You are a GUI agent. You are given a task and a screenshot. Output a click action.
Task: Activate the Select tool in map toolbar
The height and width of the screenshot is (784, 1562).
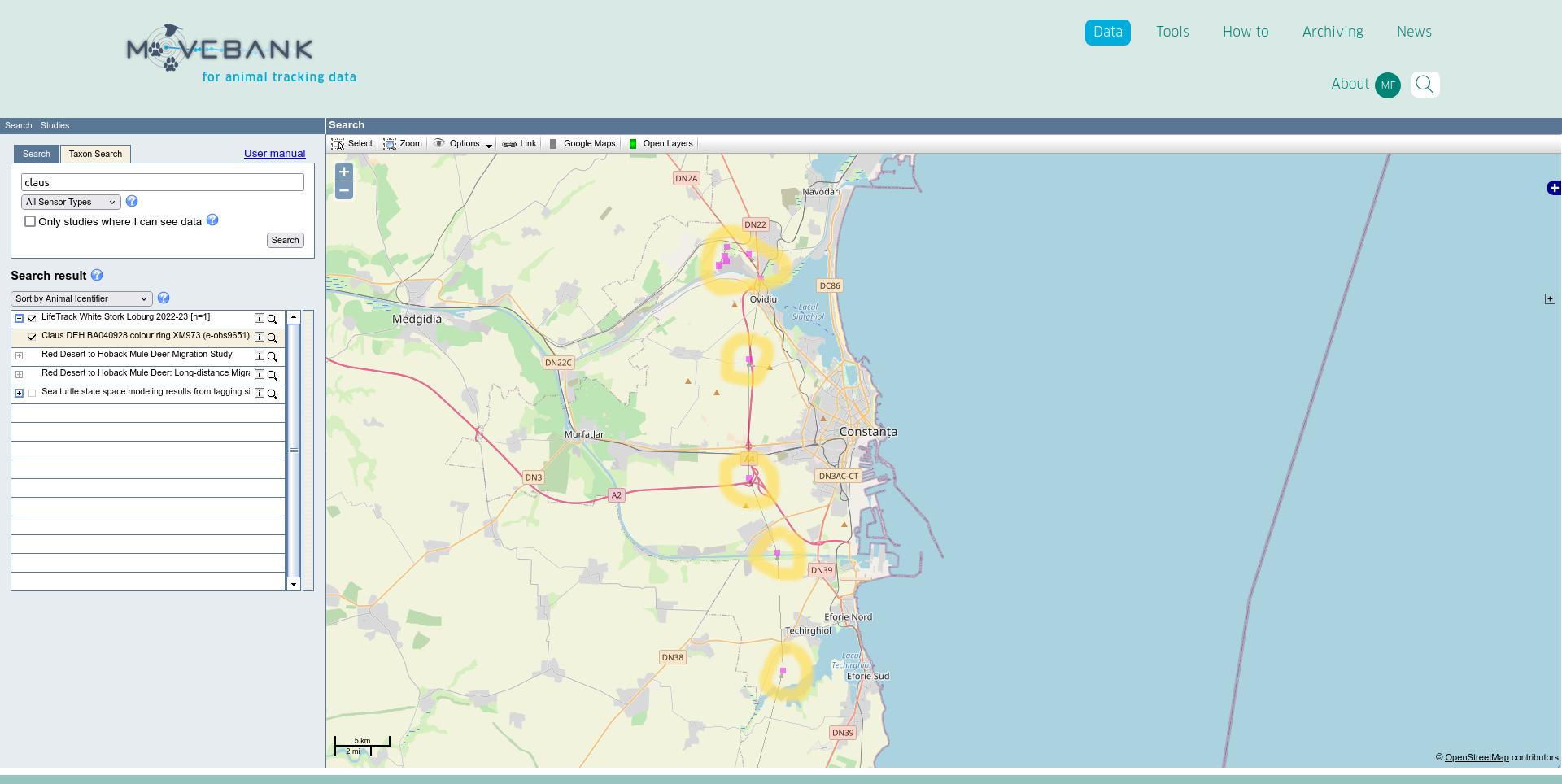click(351, 144)
